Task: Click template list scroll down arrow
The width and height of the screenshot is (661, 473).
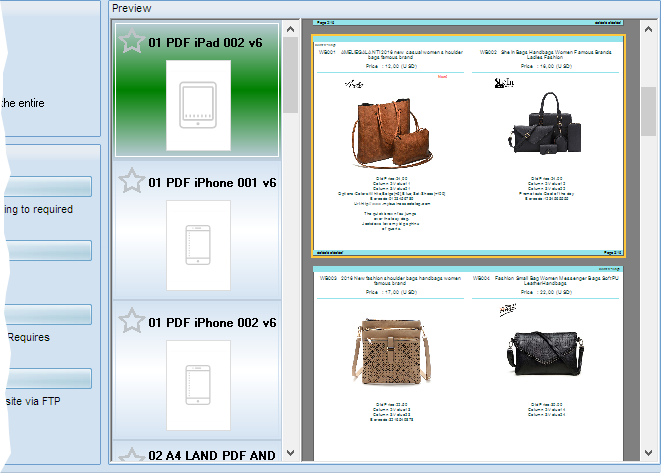Action: tap(290, 453)
